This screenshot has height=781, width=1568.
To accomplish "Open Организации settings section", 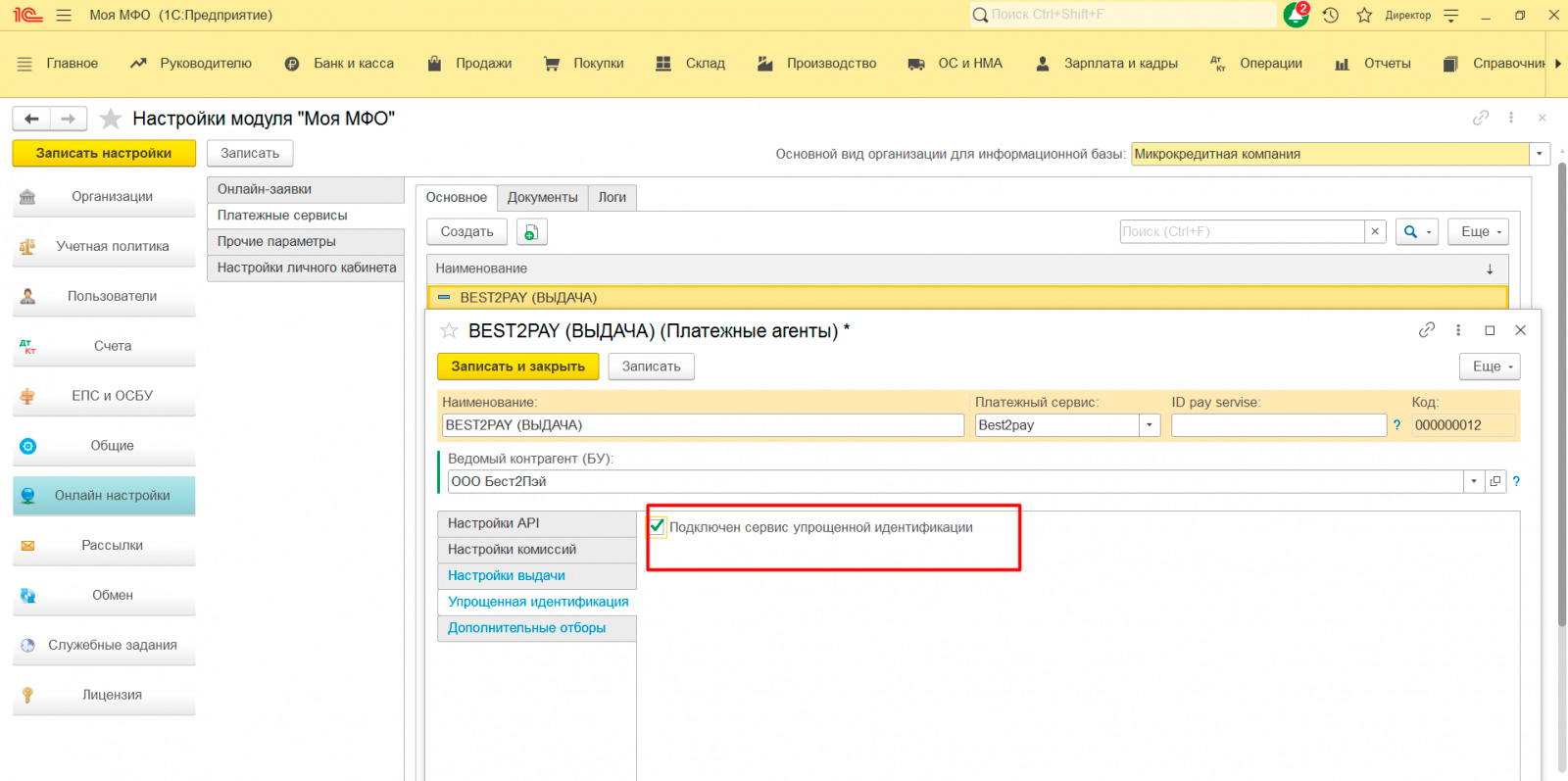I will coord(104,197).
